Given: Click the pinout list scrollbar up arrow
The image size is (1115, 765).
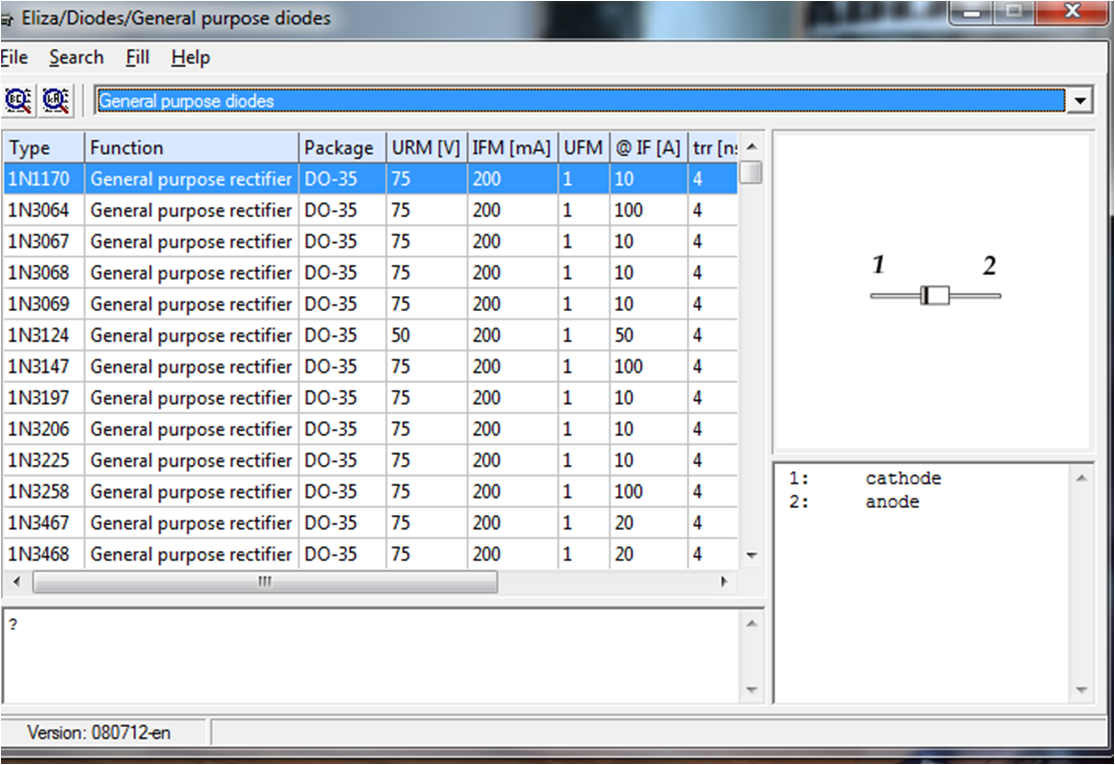Looking at the screenshot, I should point(1082,478).
